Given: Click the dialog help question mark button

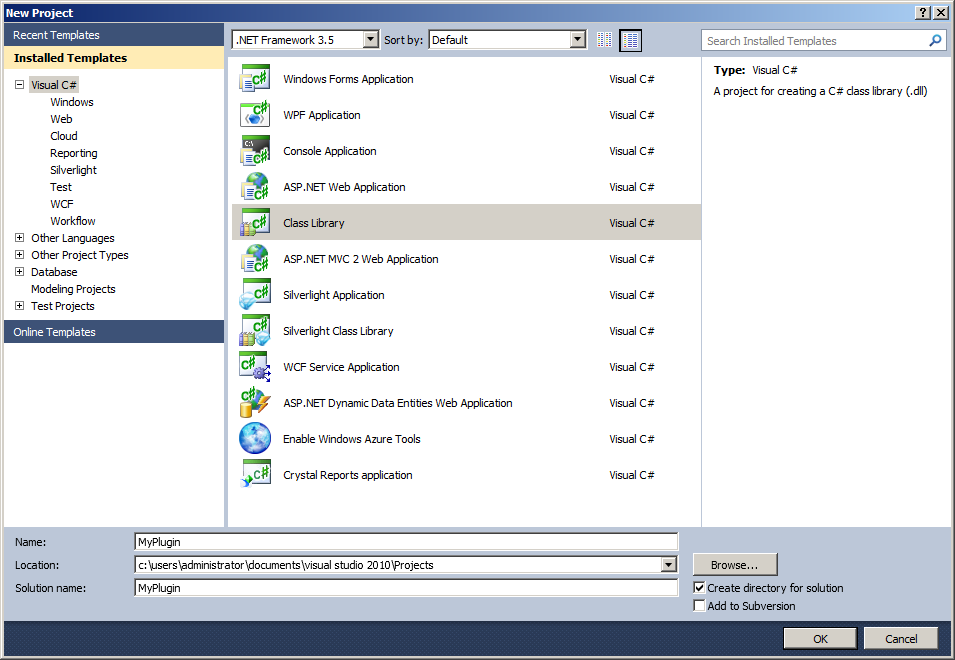Looking at the screenshot, I should click(x=923, y=13).
